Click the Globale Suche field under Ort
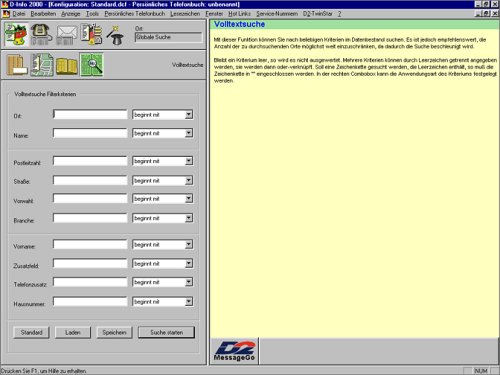The width and height of the screenshot is (500, 375). [x=168, y=37]
